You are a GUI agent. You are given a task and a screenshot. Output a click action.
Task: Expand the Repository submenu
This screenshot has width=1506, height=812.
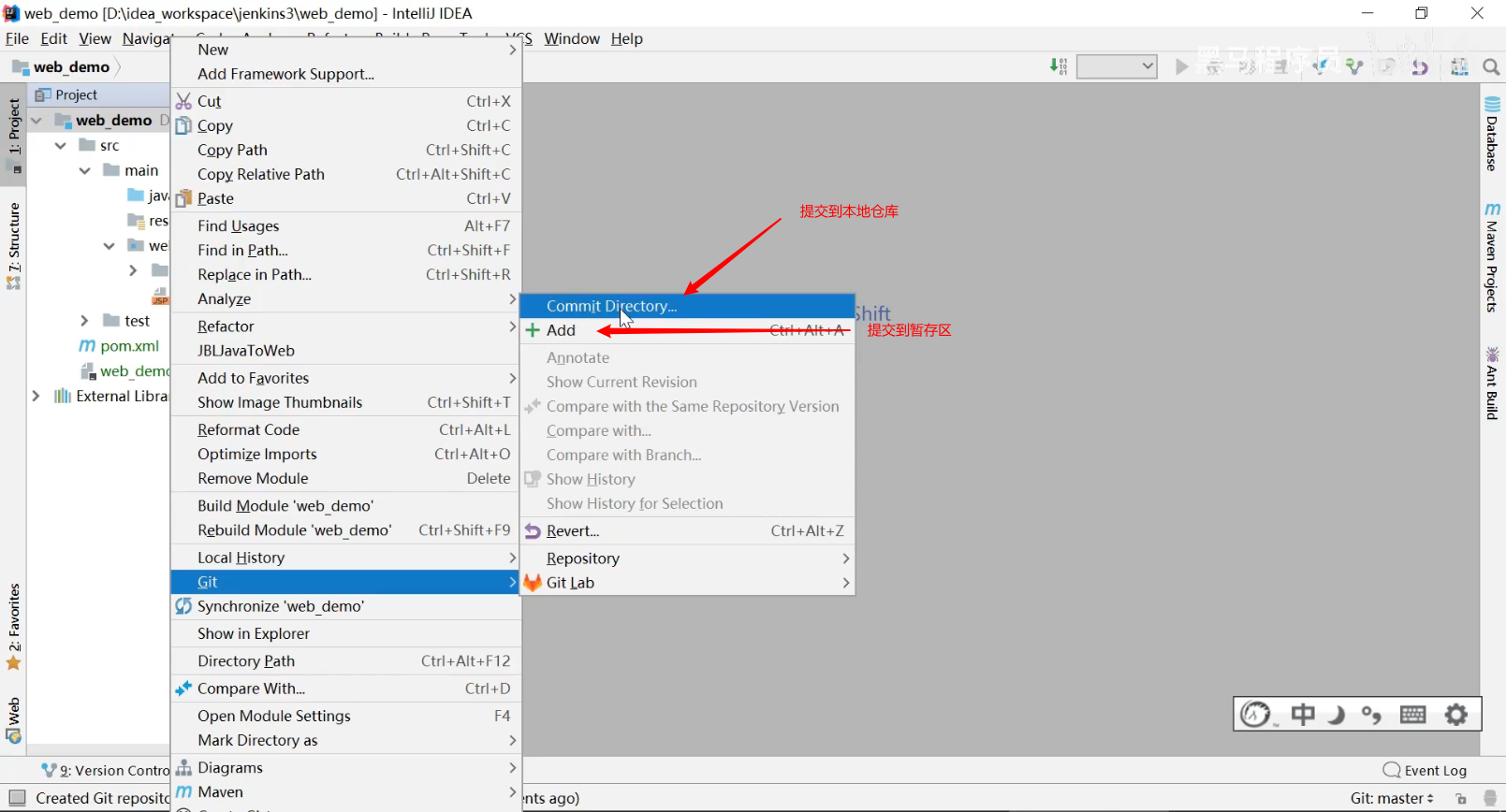(688, 558)
